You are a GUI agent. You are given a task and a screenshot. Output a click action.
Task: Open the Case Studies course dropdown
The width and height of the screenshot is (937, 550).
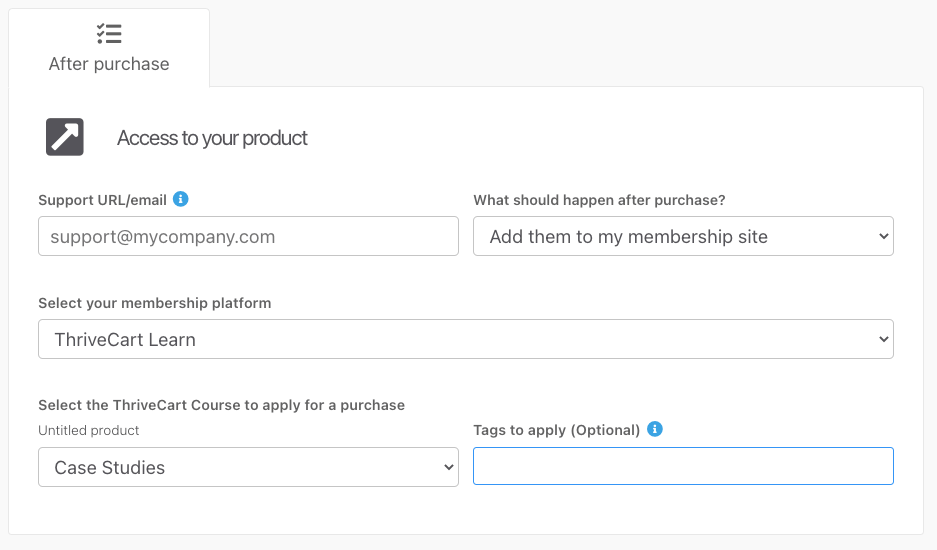click(x=249, y=467)
